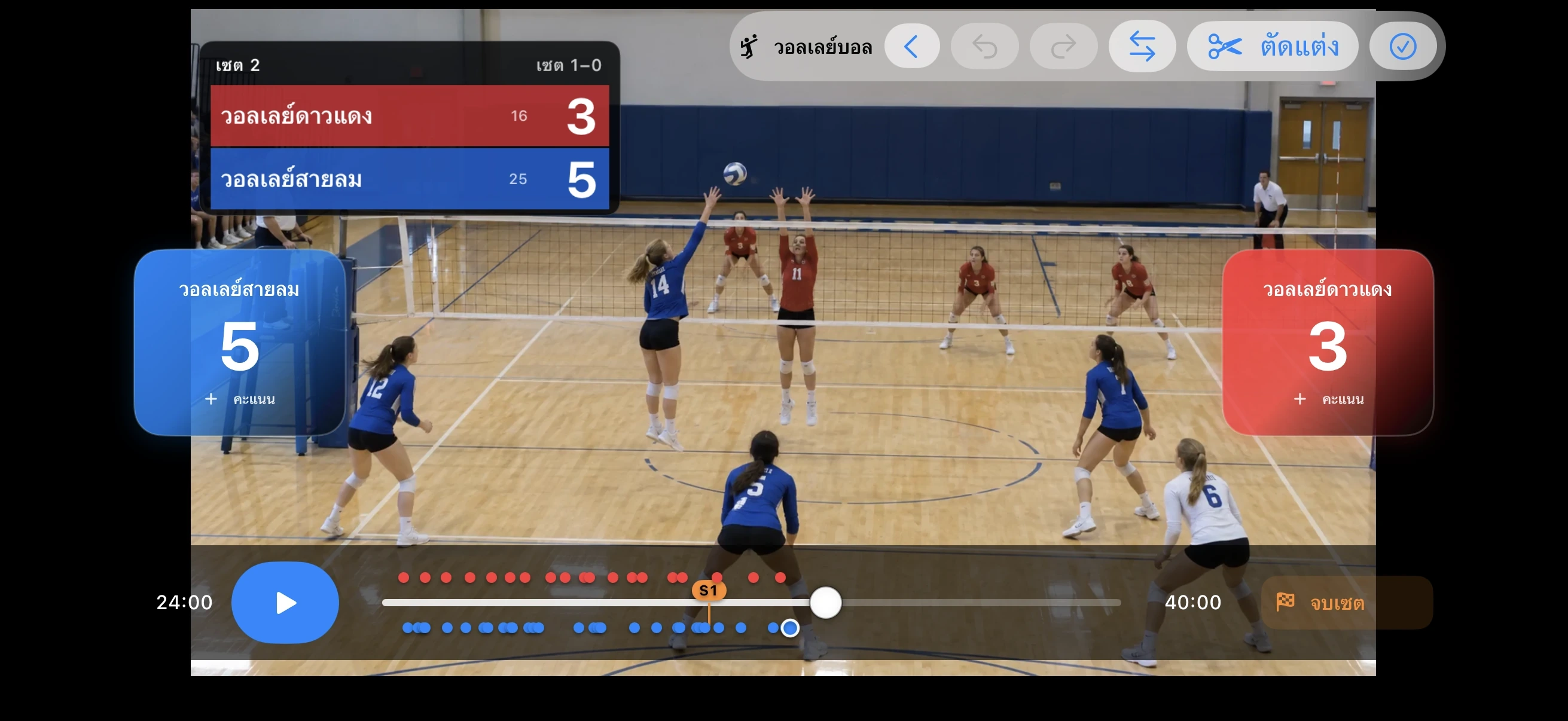Viewport: 1568px width, 721px height.
Task: Redo the scoring action
Action: click(1063, 46)
